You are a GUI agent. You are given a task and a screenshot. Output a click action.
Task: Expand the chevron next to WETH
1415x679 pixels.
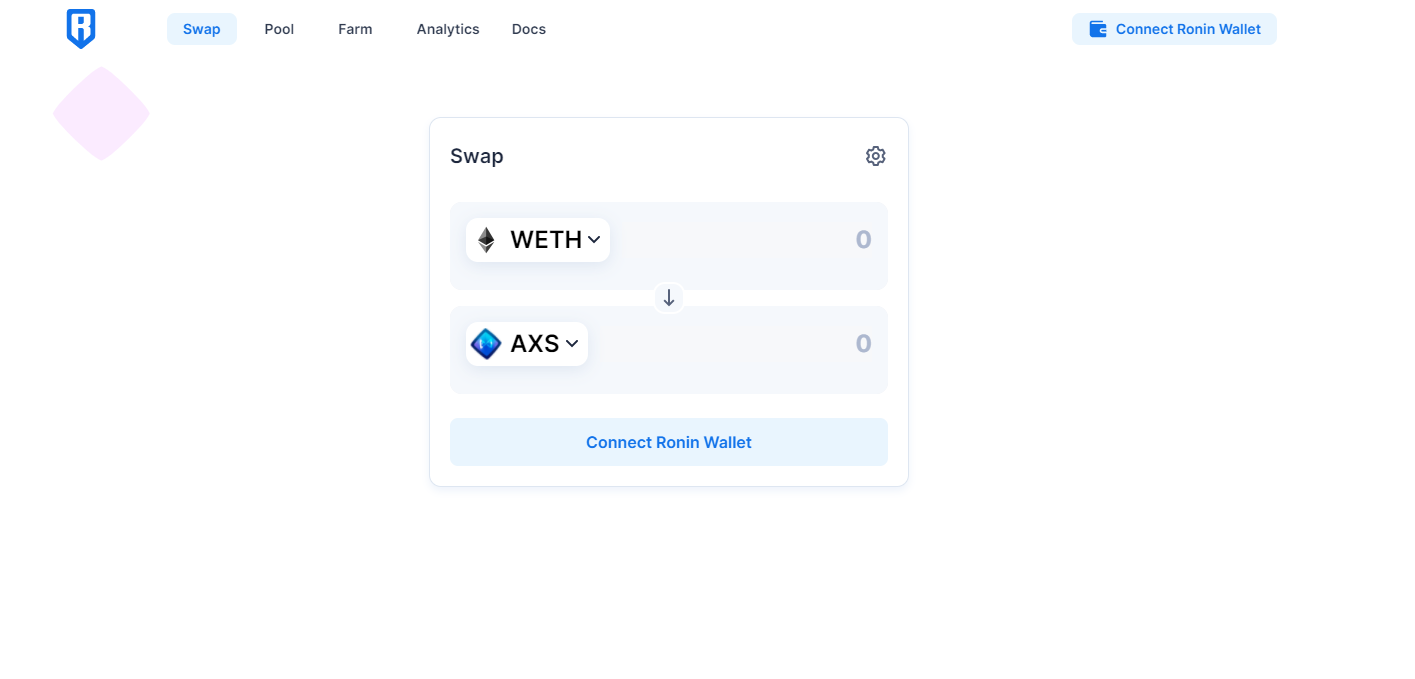click(x=594, y=240)
